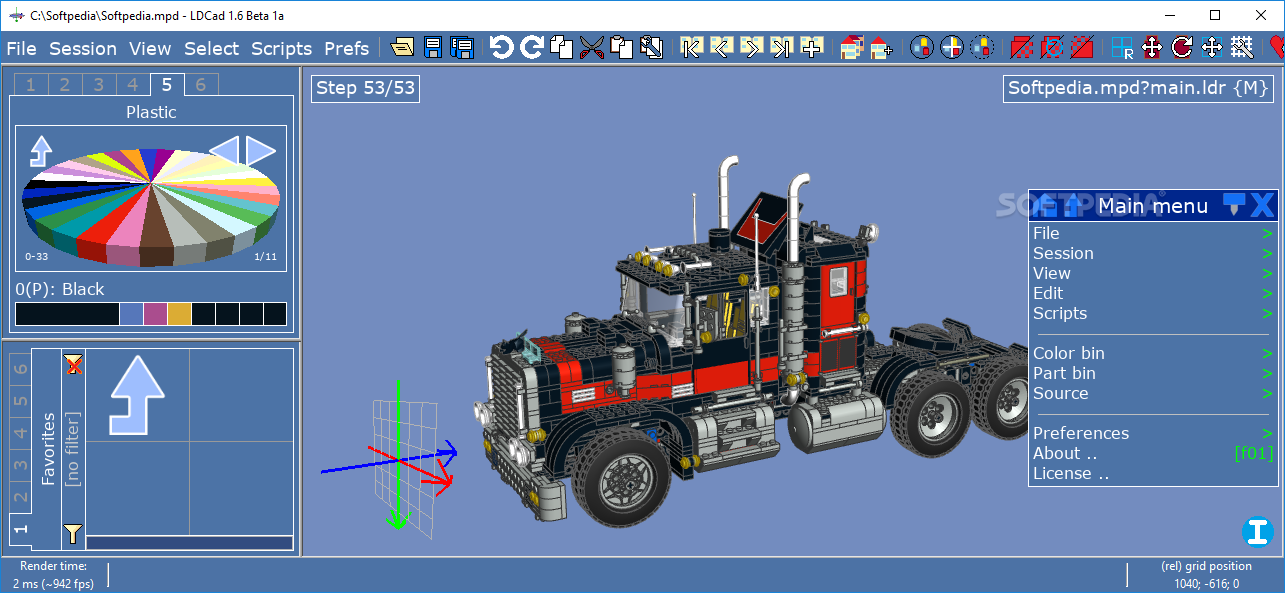Expand the View submenu in Main menu
Viewport: 1285px width, 593px height.
(x=1153, y=273)
